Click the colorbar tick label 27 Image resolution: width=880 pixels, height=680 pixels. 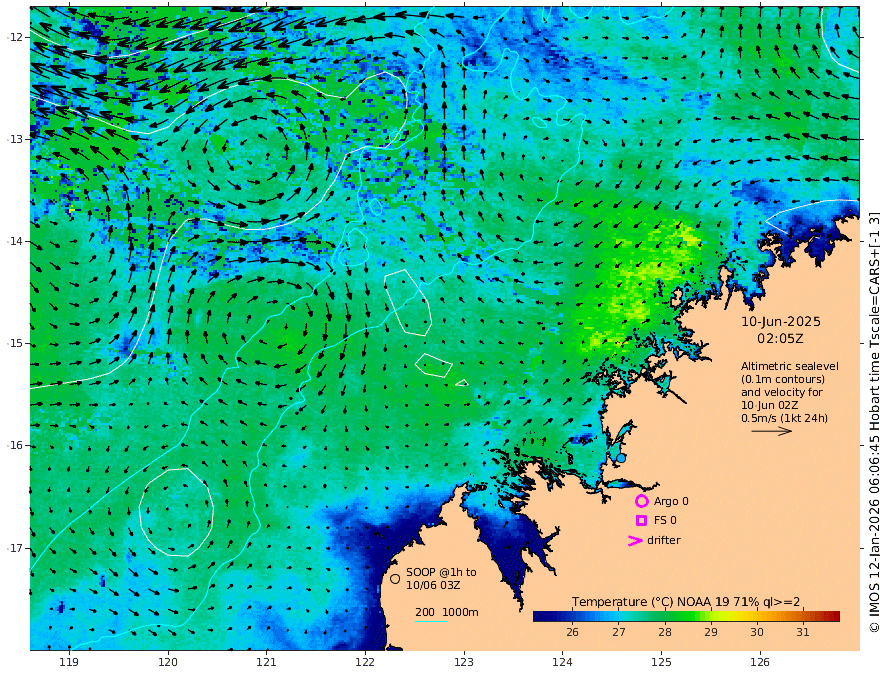[618, 632]
